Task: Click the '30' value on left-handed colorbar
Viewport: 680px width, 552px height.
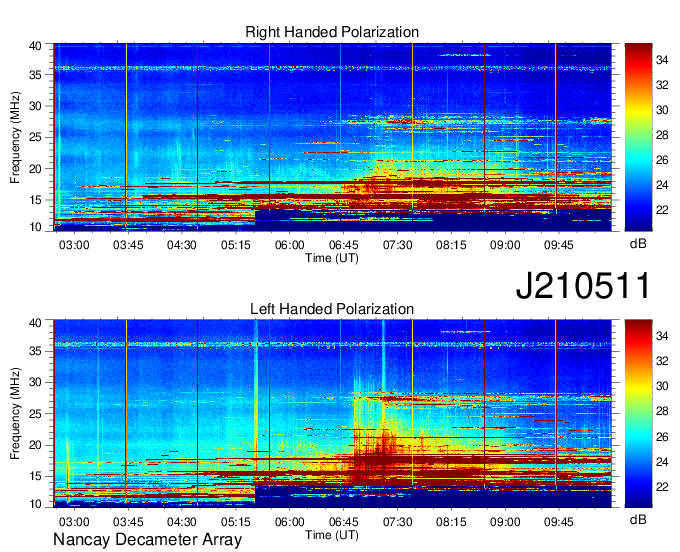Action: tap(662, 386)
